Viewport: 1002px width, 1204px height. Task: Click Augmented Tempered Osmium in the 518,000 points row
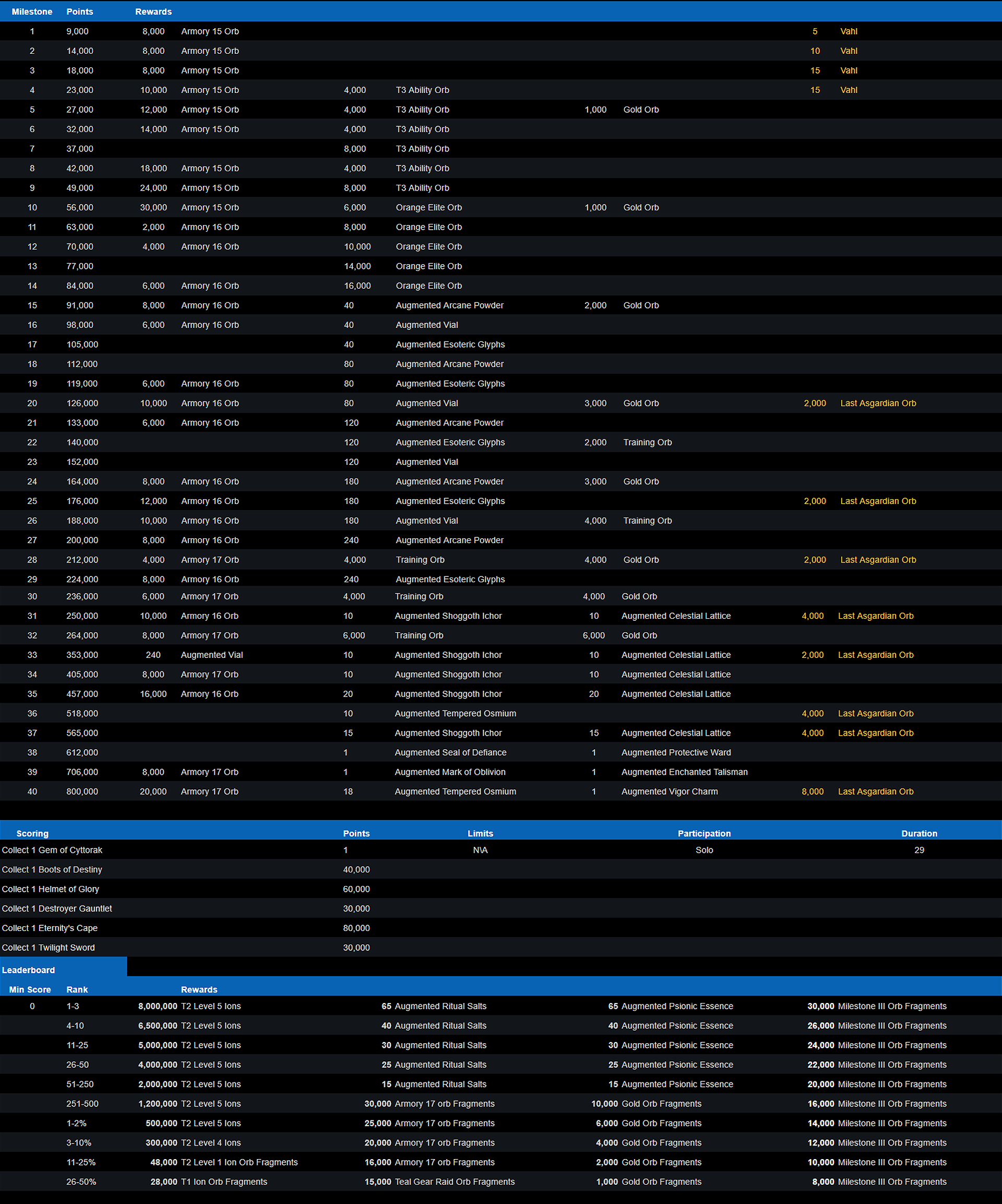point(455,713)
